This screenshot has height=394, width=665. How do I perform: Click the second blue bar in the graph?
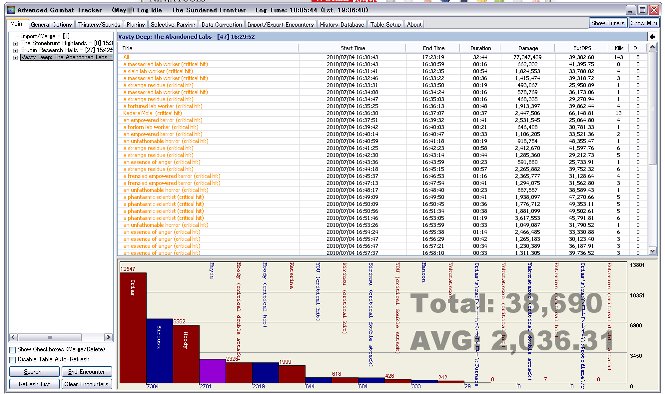265,372
